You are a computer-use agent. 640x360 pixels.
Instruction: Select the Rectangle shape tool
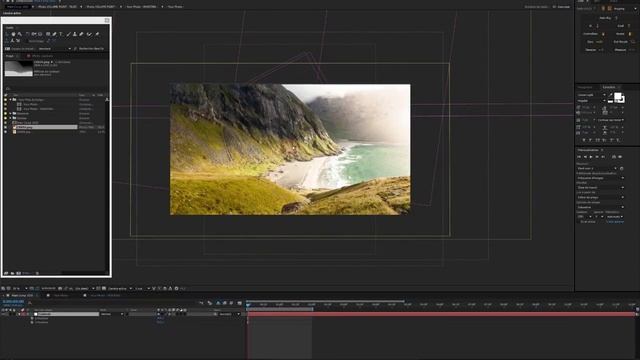click(48, 34)
